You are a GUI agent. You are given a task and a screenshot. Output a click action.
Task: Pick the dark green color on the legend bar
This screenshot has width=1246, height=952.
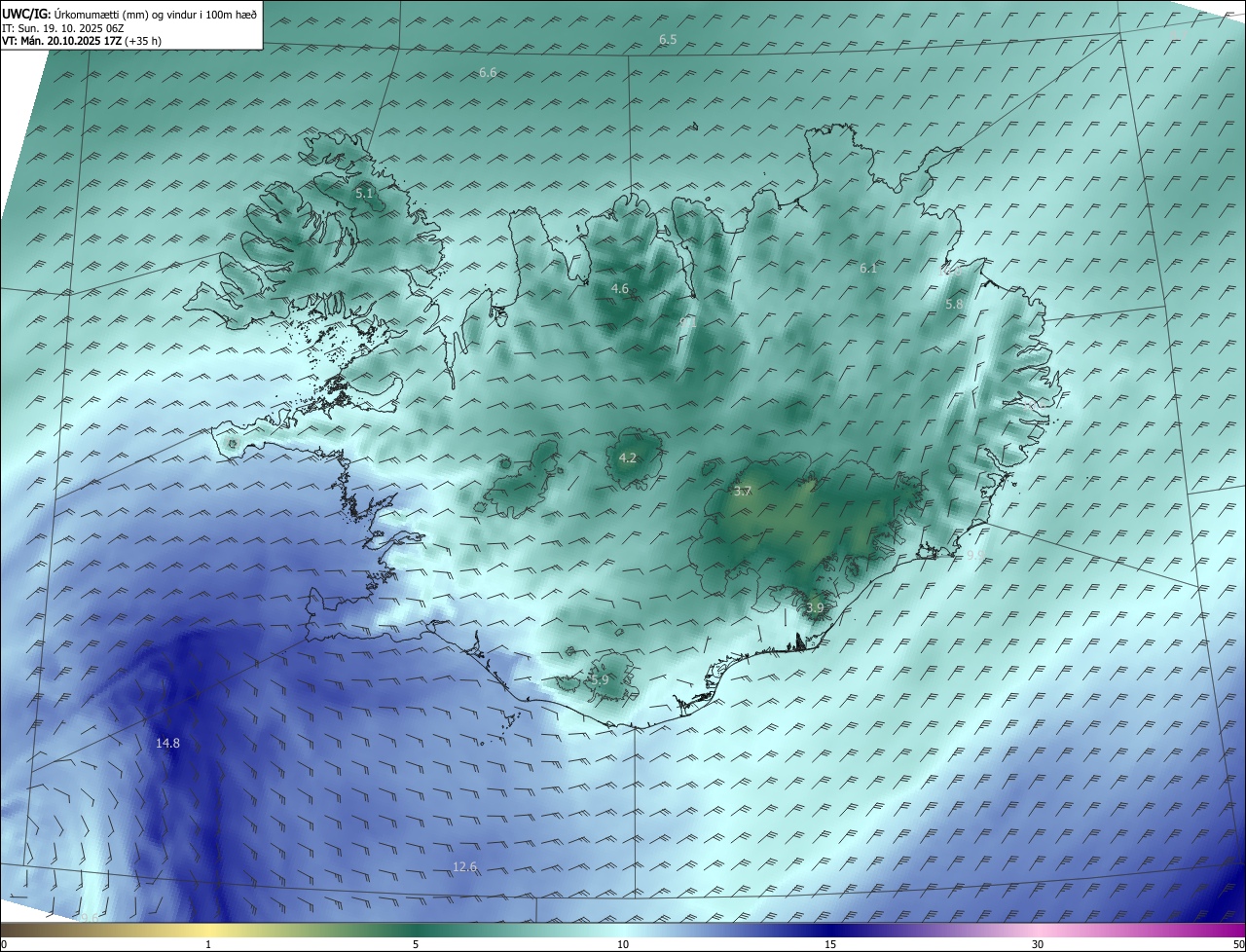pos(416,930)
